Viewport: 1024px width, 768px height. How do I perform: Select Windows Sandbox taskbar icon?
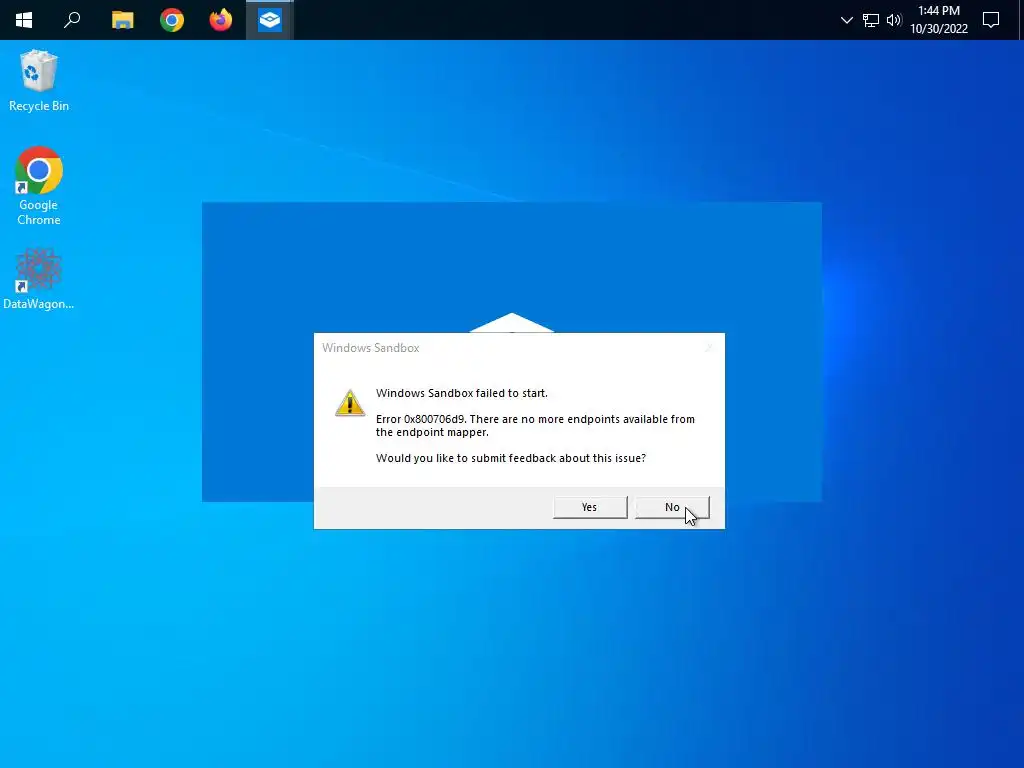click(270, 20)
